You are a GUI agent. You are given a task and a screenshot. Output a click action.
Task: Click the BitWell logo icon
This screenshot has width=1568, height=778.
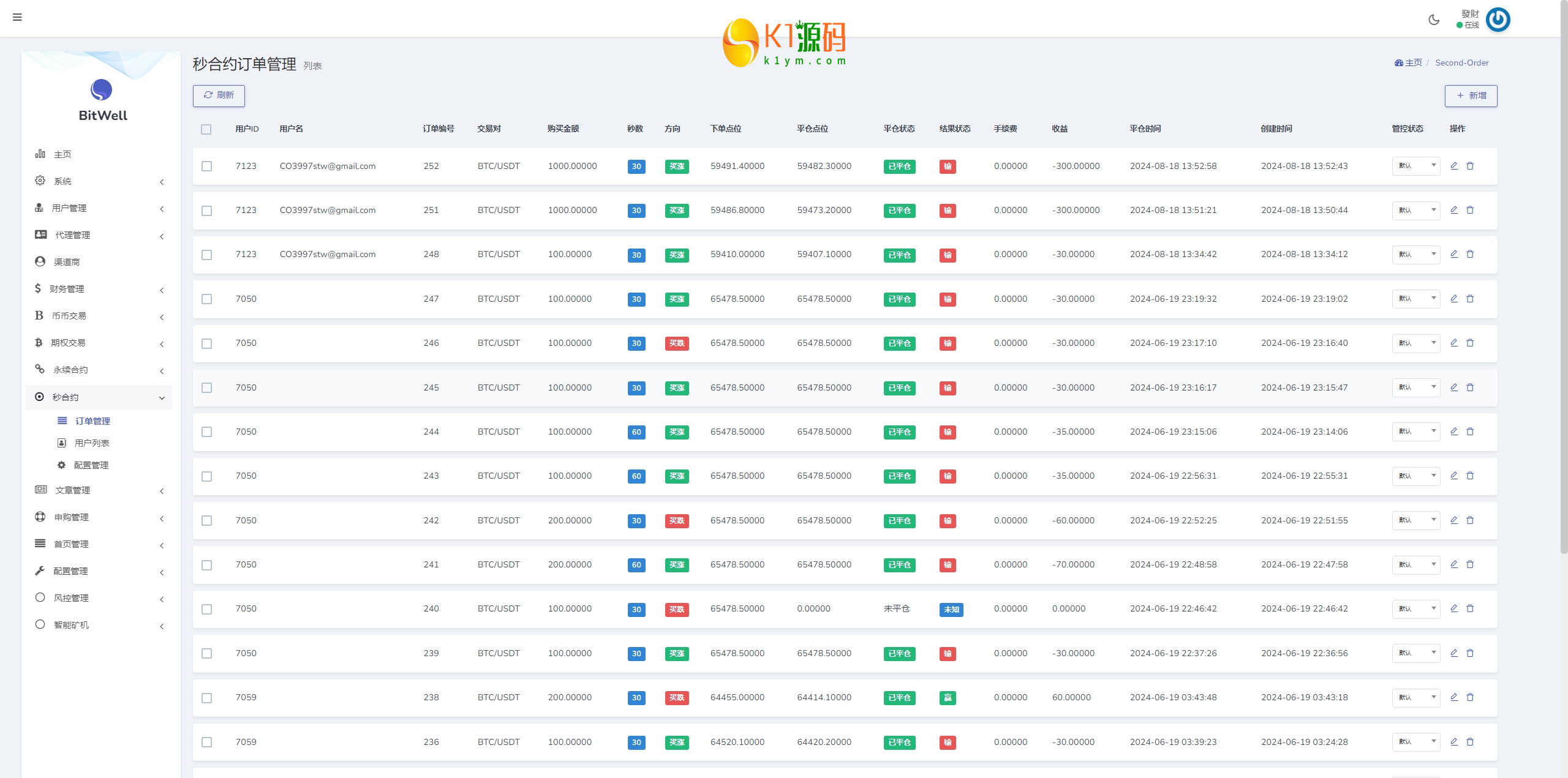(102, 91)
